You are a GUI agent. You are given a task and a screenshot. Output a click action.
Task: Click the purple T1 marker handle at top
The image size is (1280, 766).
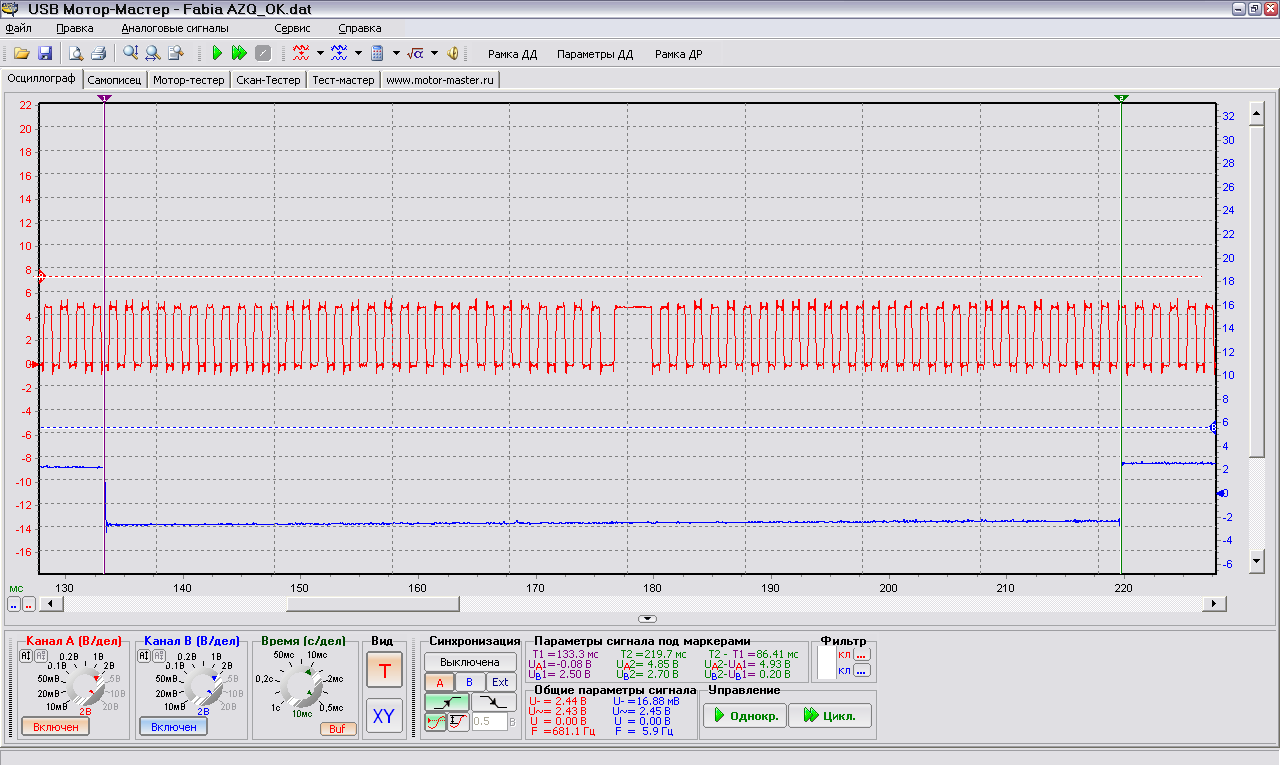[x=105, y=98]
